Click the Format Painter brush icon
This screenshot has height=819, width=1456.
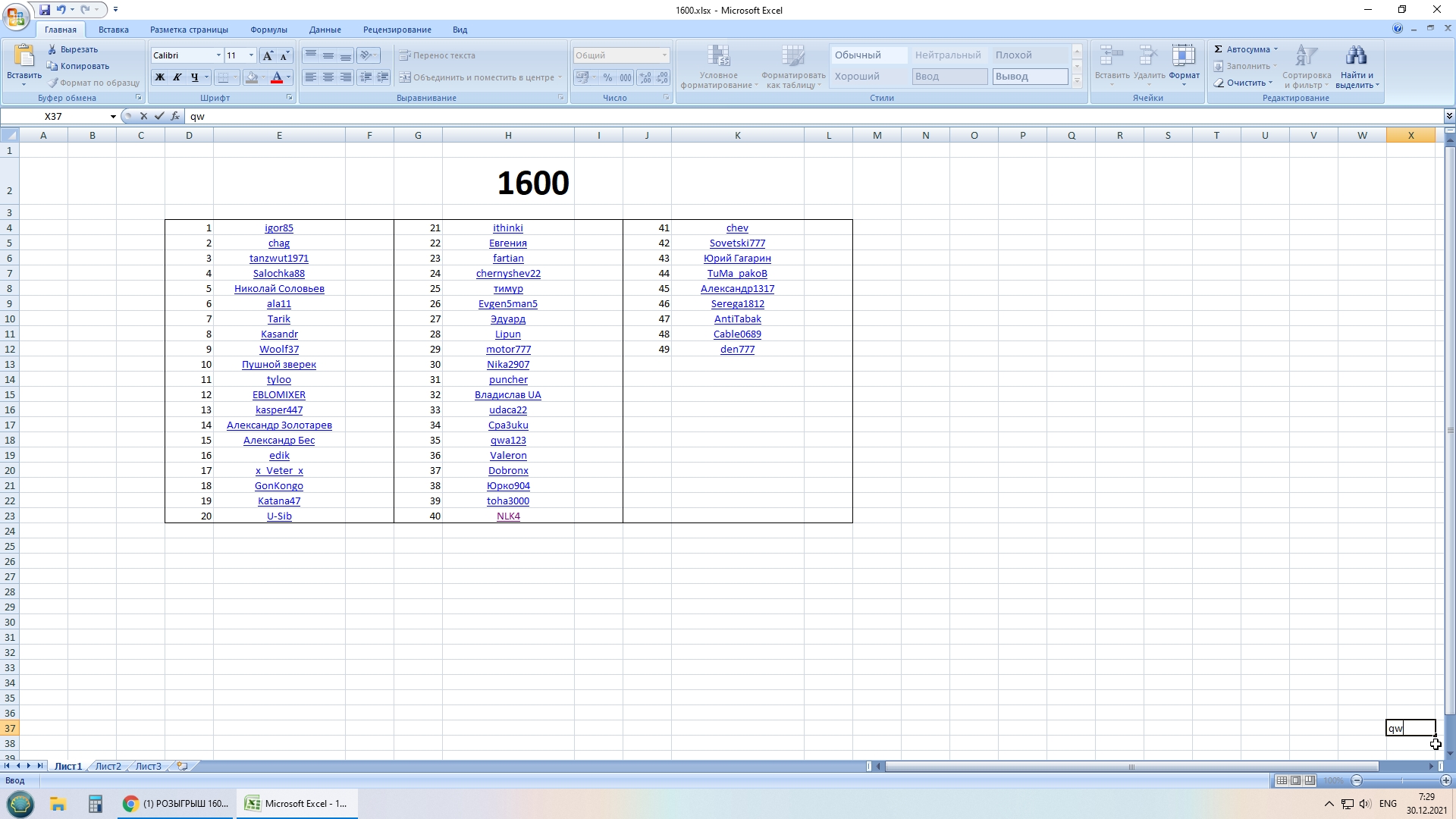[53, 83]
